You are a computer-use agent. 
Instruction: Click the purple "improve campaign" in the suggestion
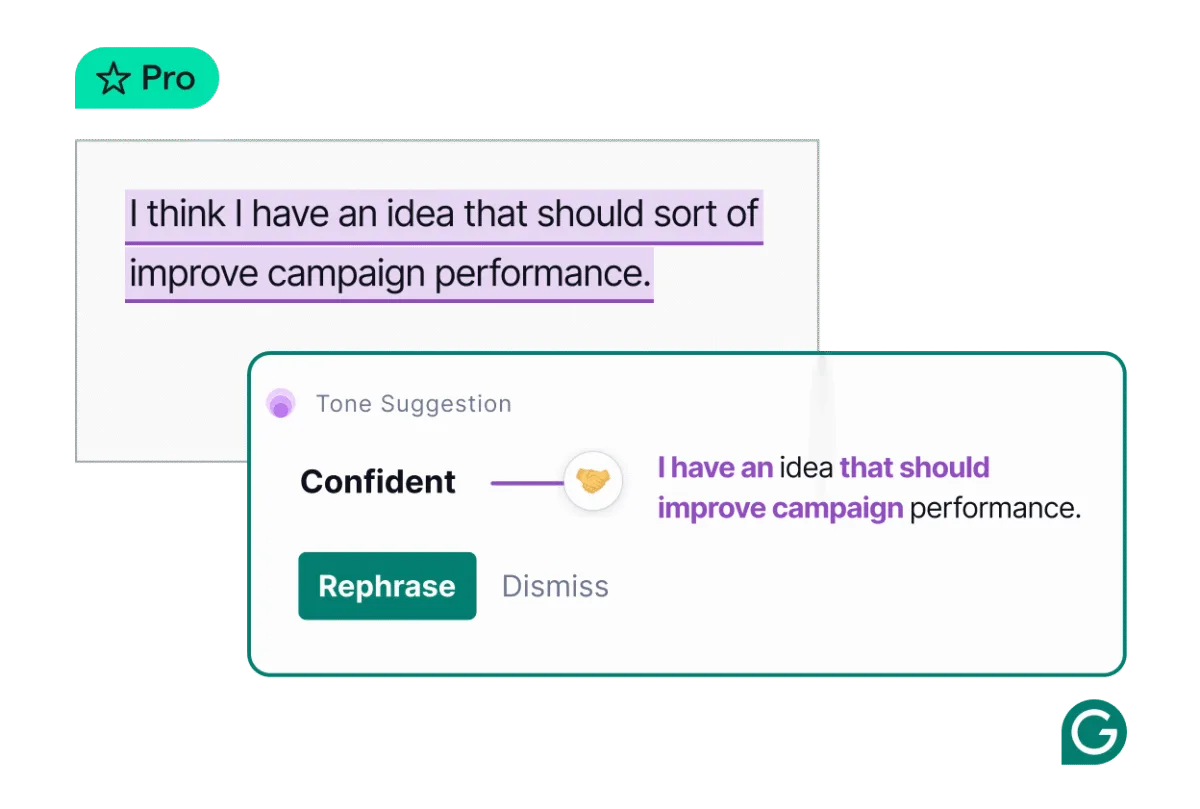click(x=780, y=508)
